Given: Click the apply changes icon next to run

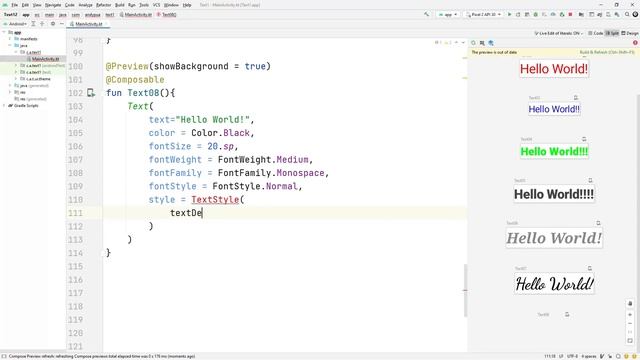Looking at the screenshot, I should [518, 14].
